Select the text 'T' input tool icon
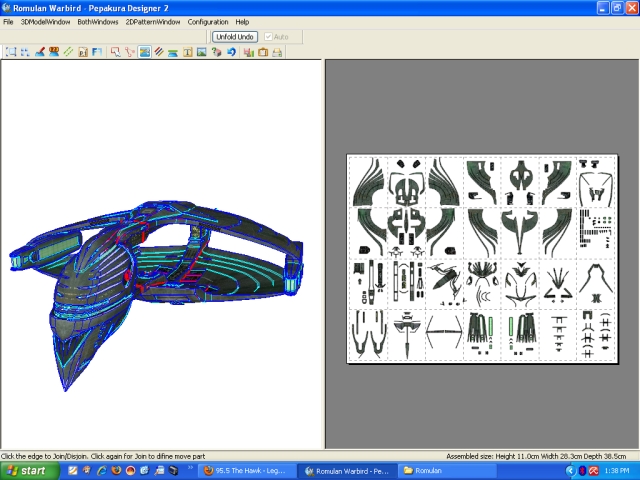Image resolution: width=640 pixels, height=480 pixels. point(187,52)
